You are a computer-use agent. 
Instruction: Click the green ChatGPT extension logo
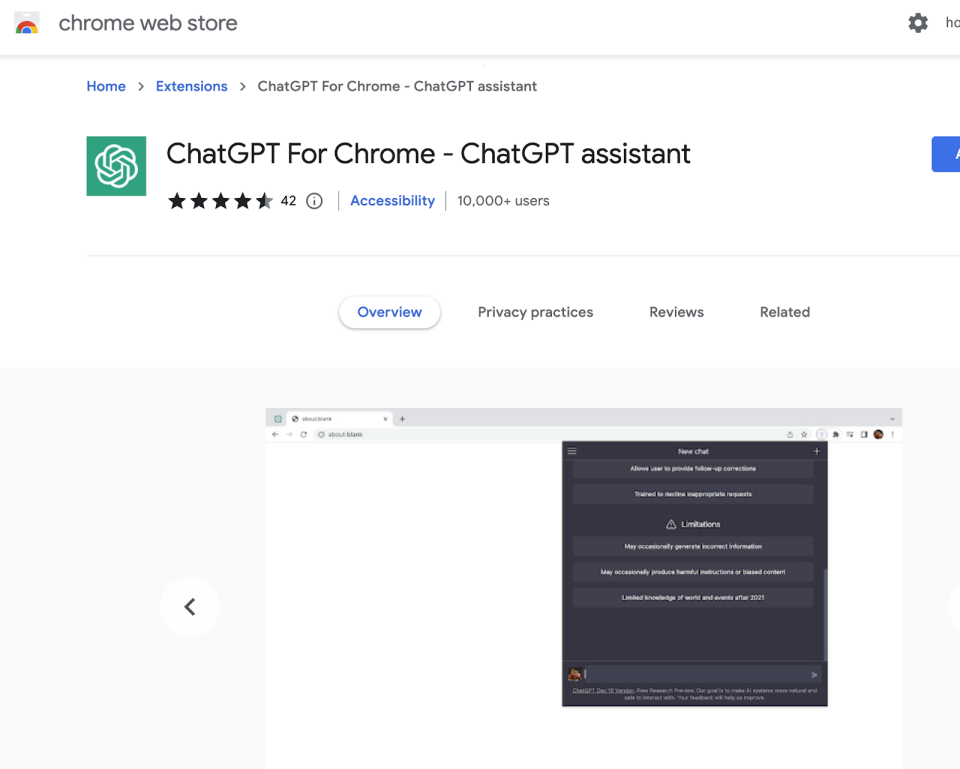[x=116, y=166]
